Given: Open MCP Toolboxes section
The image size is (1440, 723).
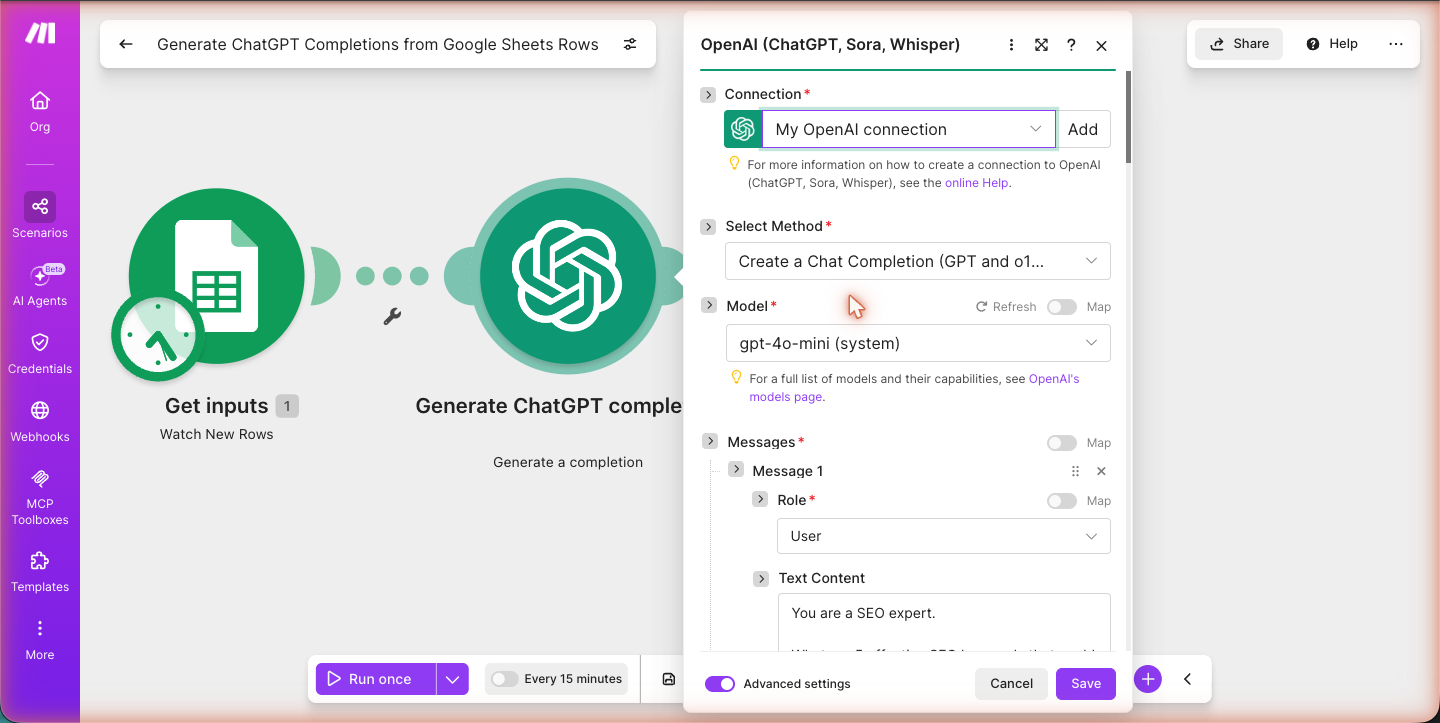Looking at the screenshot, I should (x=40, y=497).
